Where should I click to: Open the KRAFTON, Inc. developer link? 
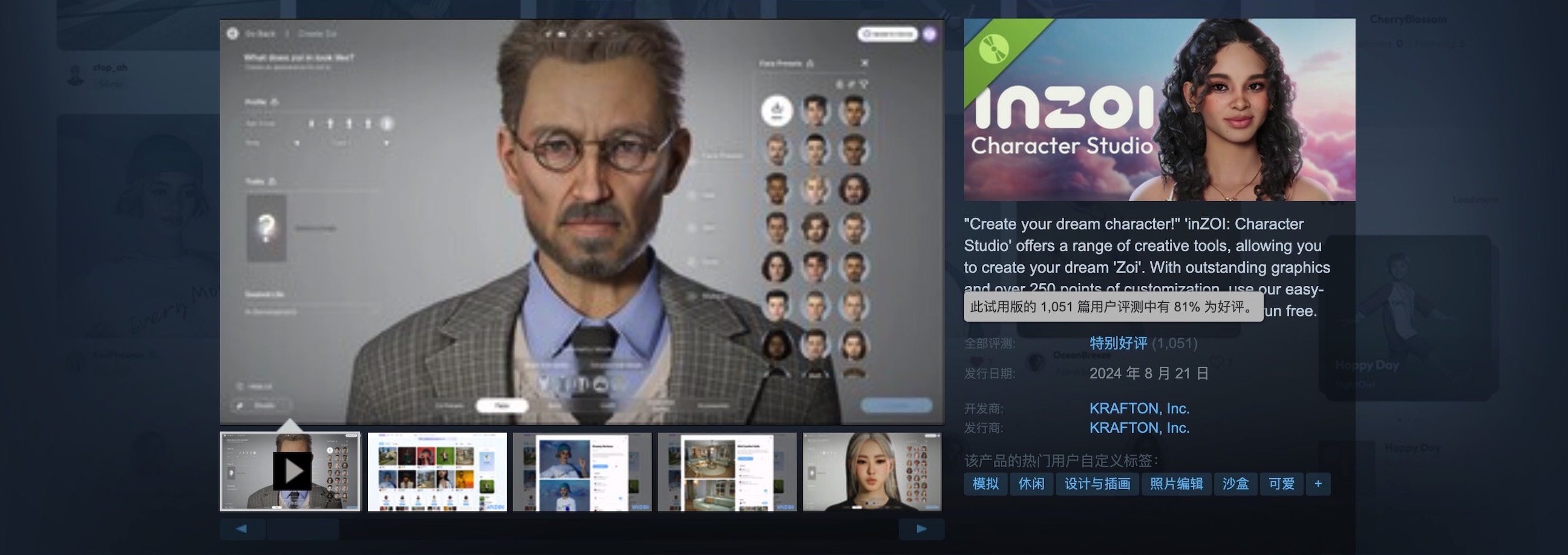point(1139,408)
